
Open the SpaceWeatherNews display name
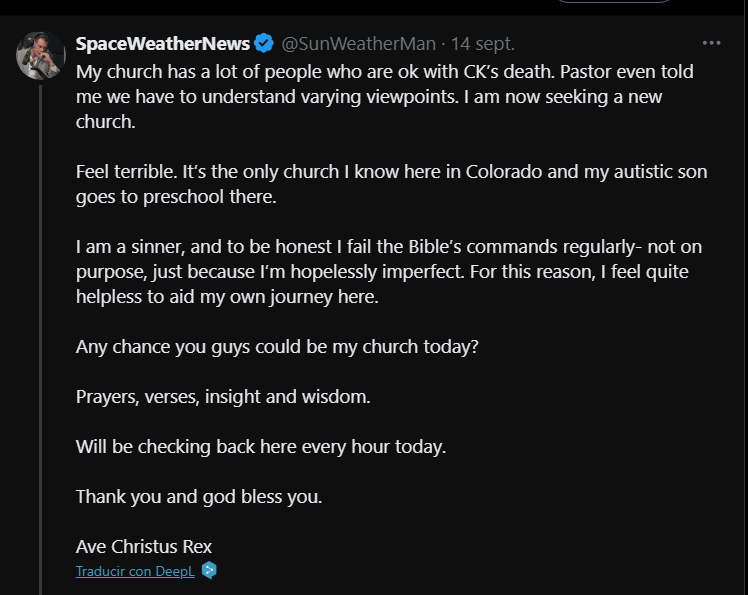tap(162, 44)
